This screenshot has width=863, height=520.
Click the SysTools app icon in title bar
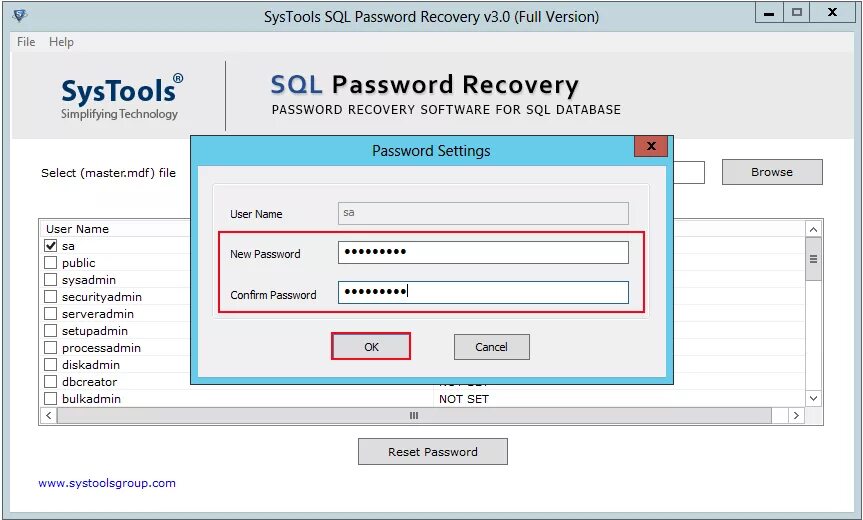(19, 15)
